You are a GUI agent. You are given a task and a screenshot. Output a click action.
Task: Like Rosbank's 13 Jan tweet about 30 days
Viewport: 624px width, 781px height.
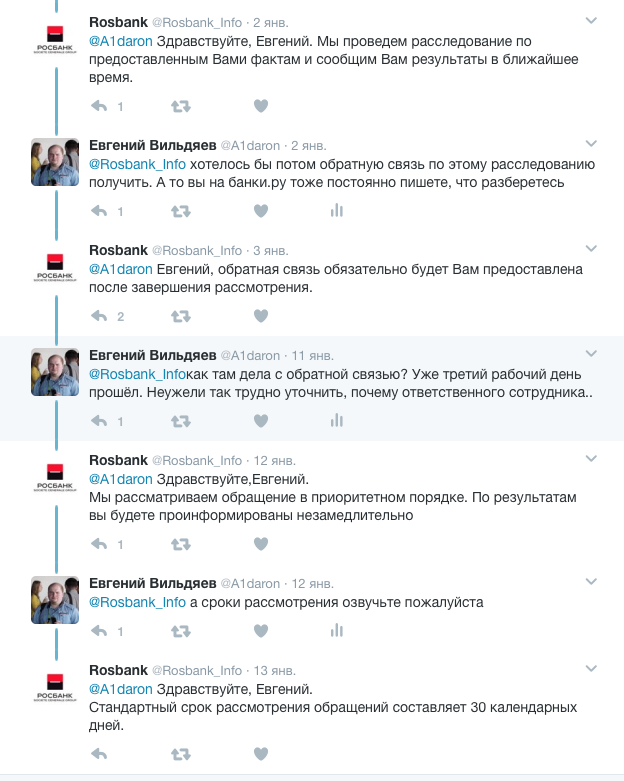(261, 754)
